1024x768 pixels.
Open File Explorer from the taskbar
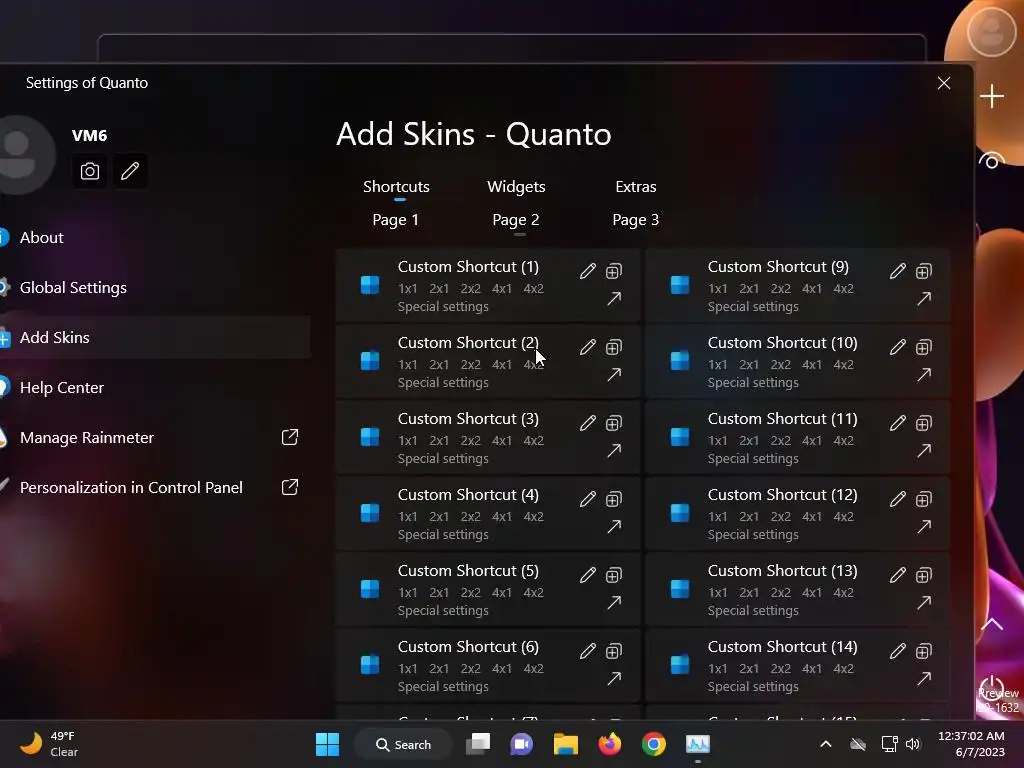click(x=566, y=744)
